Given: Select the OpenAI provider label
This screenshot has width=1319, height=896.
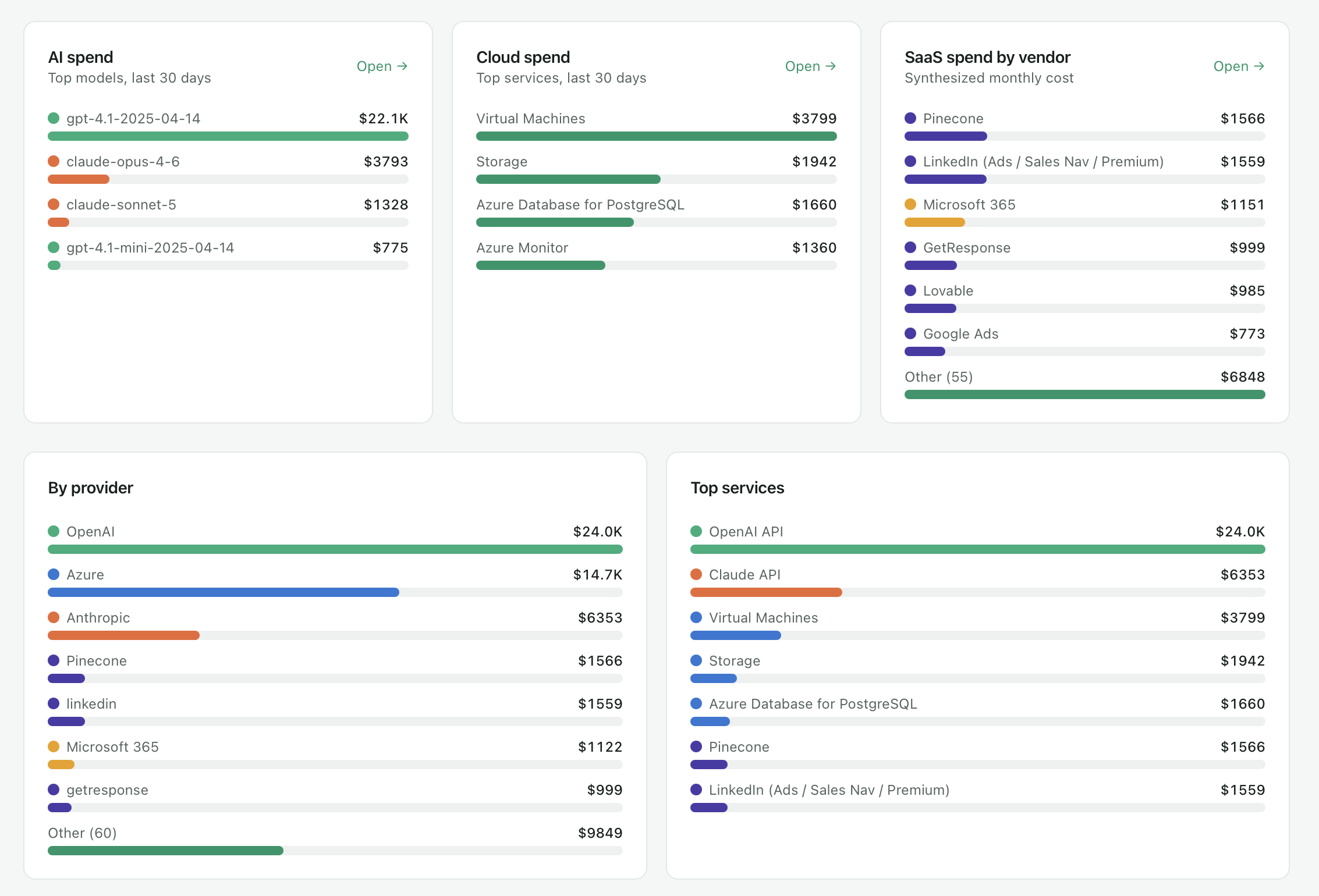Looking at the screenshot, I should pos(90,532).
